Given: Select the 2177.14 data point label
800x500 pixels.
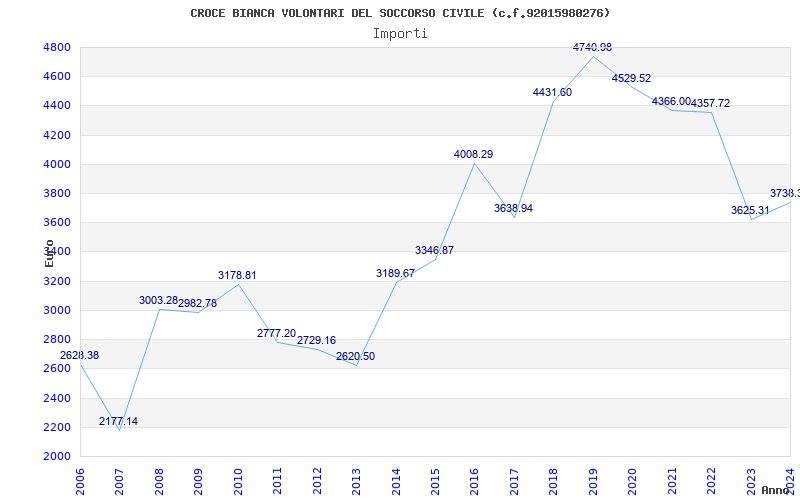Looking at the screenshot, I should pos(118,421).
